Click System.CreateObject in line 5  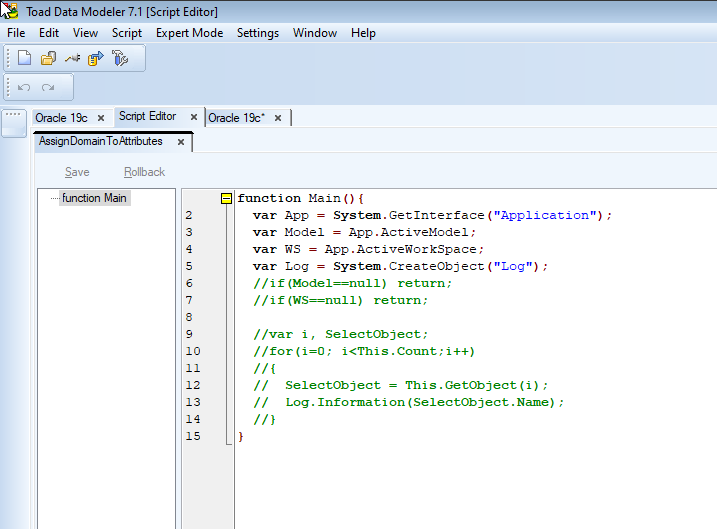408,266
